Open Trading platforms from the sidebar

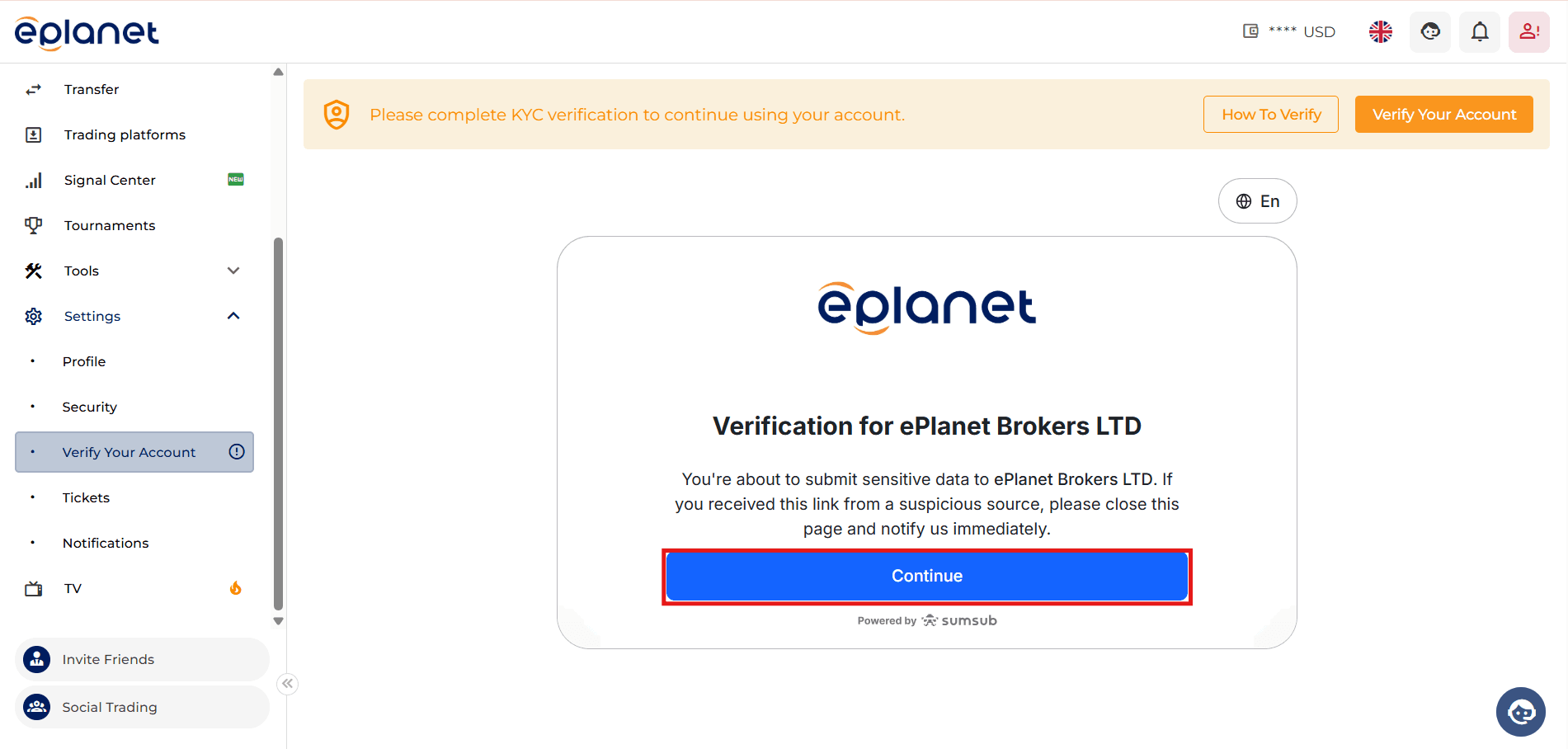pos(124,134)
